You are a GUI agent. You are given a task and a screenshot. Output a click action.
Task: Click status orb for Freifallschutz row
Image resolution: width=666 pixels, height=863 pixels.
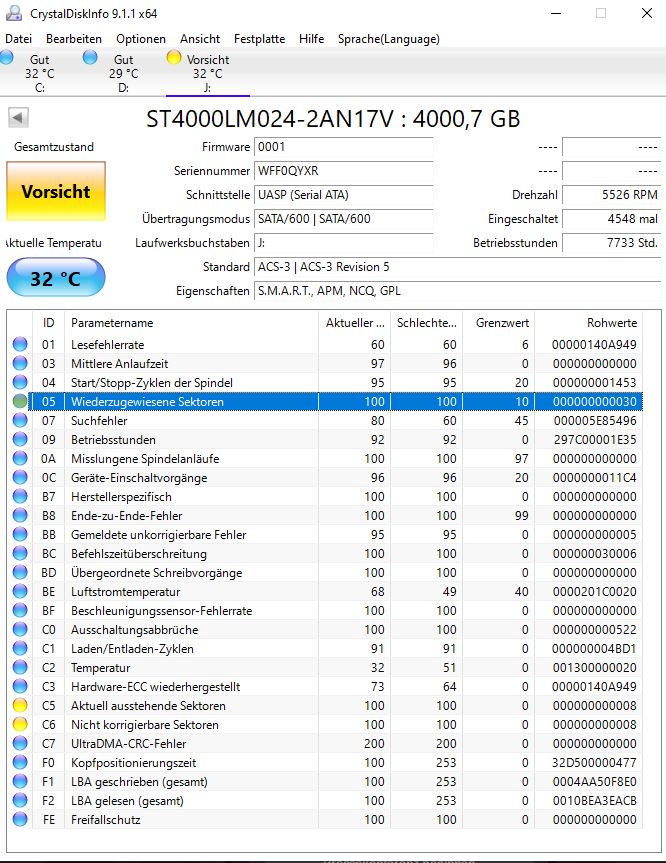[20, 820]
